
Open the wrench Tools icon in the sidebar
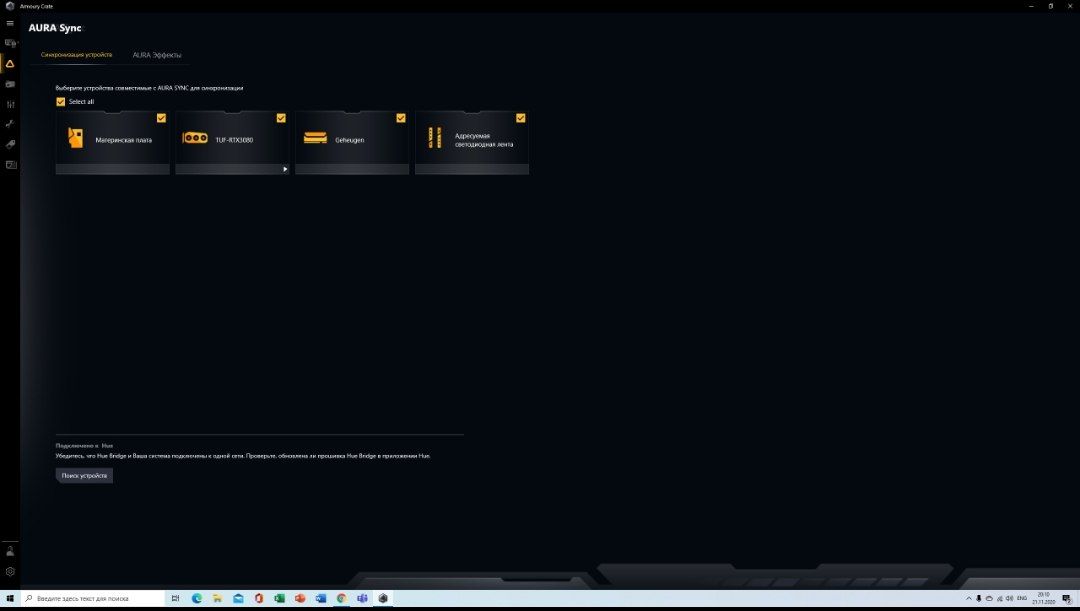click(10, 124)
